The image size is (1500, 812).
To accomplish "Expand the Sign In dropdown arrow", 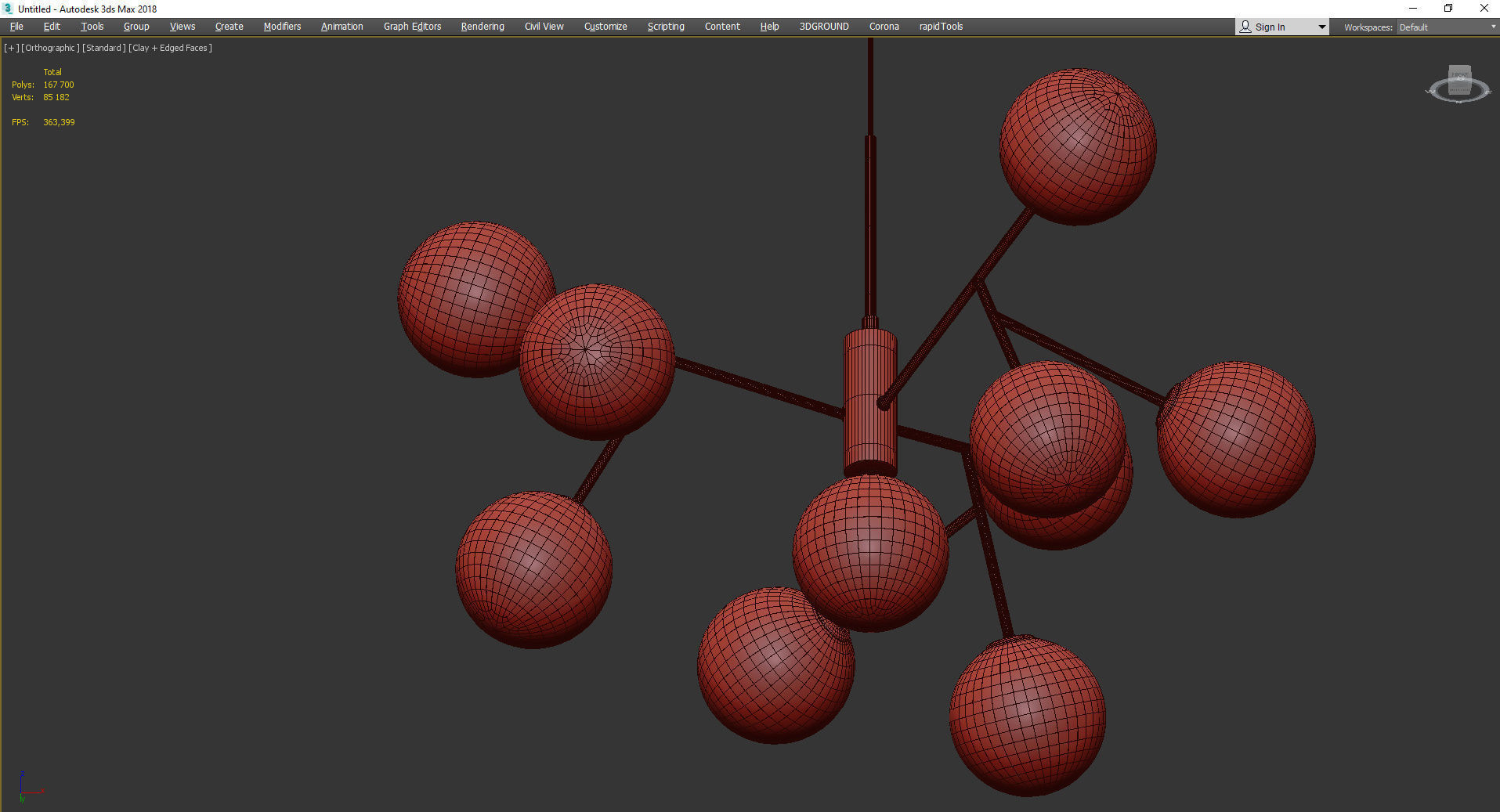I will [x=1322, y=27].
